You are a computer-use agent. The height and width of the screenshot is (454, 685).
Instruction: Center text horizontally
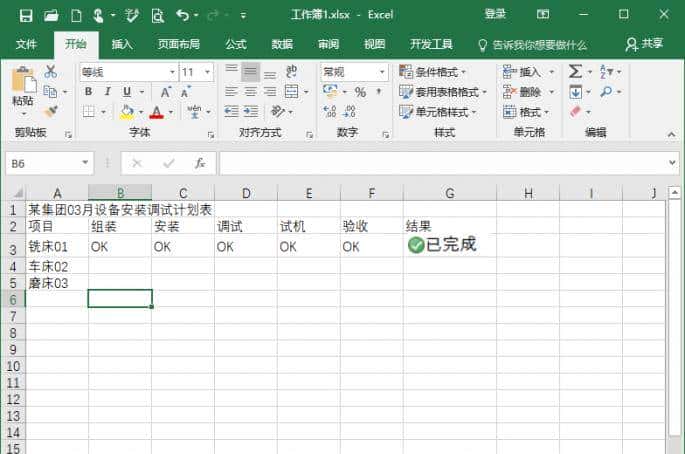click(250, 92)
